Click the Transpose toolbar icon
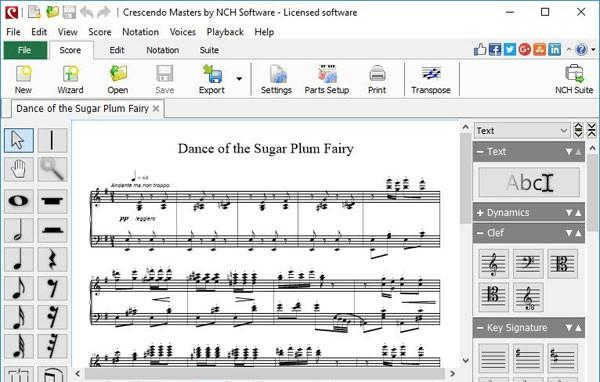 [431, 80]
